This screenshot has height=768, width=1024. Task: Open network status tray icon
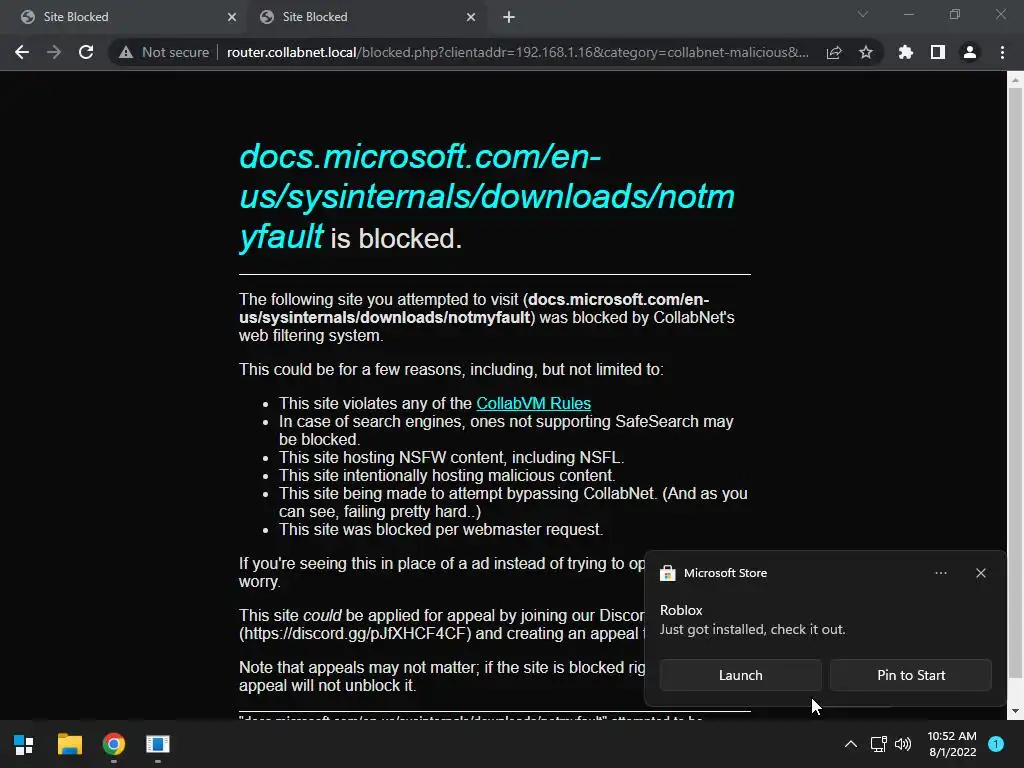[x=878, y=744]
